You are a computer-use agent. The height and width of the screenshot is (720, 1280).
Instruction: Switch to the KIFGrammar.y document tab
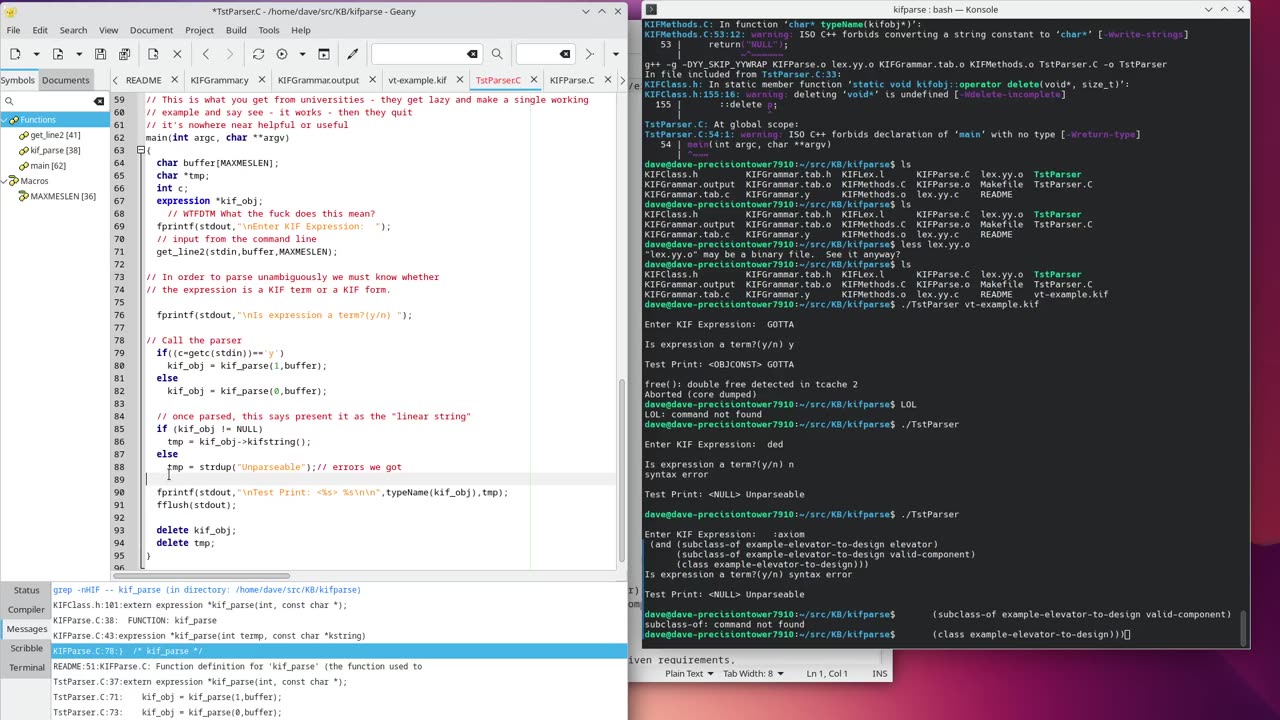219,80
